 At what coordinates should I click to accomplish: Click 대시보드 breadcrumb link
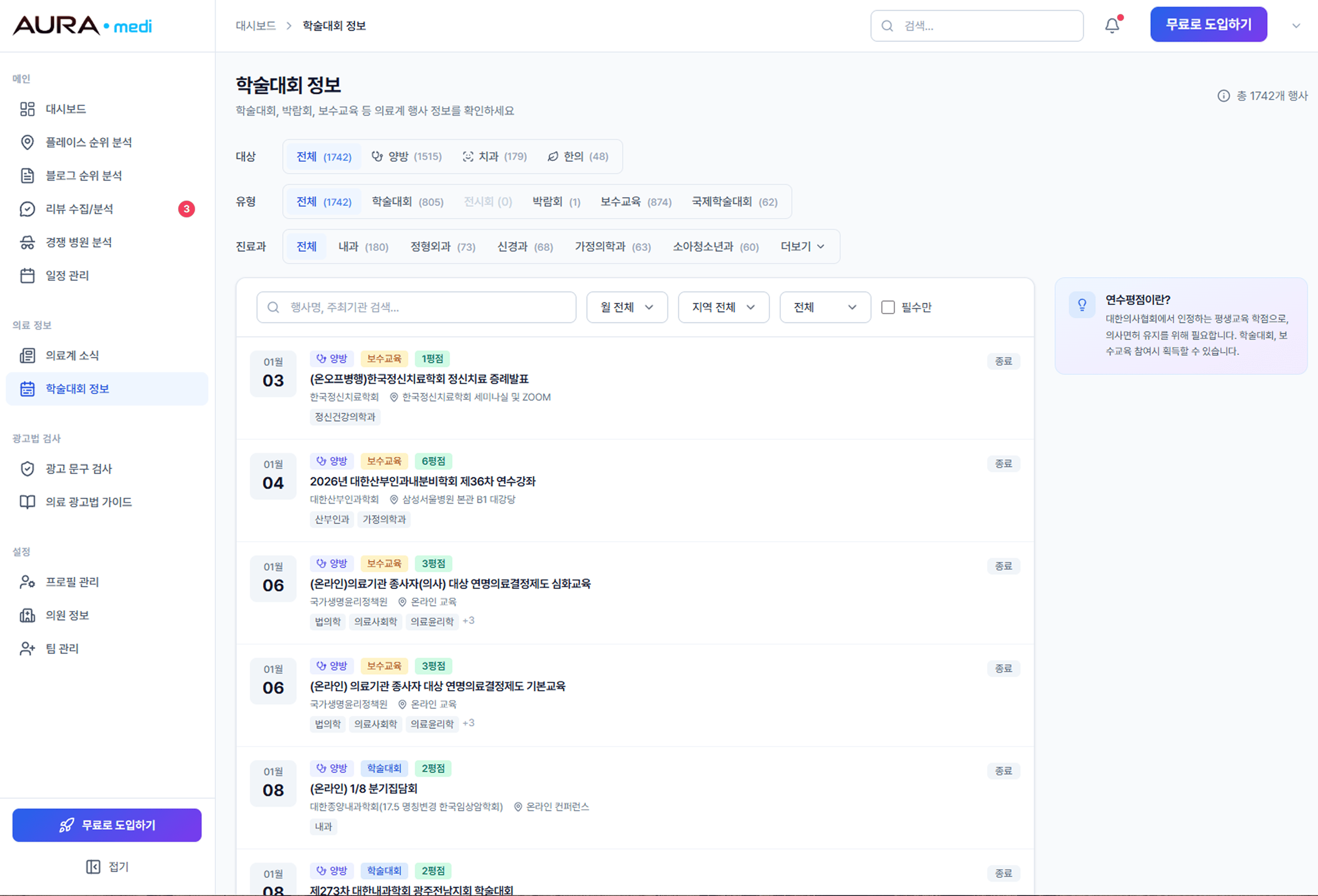point(256,26)
